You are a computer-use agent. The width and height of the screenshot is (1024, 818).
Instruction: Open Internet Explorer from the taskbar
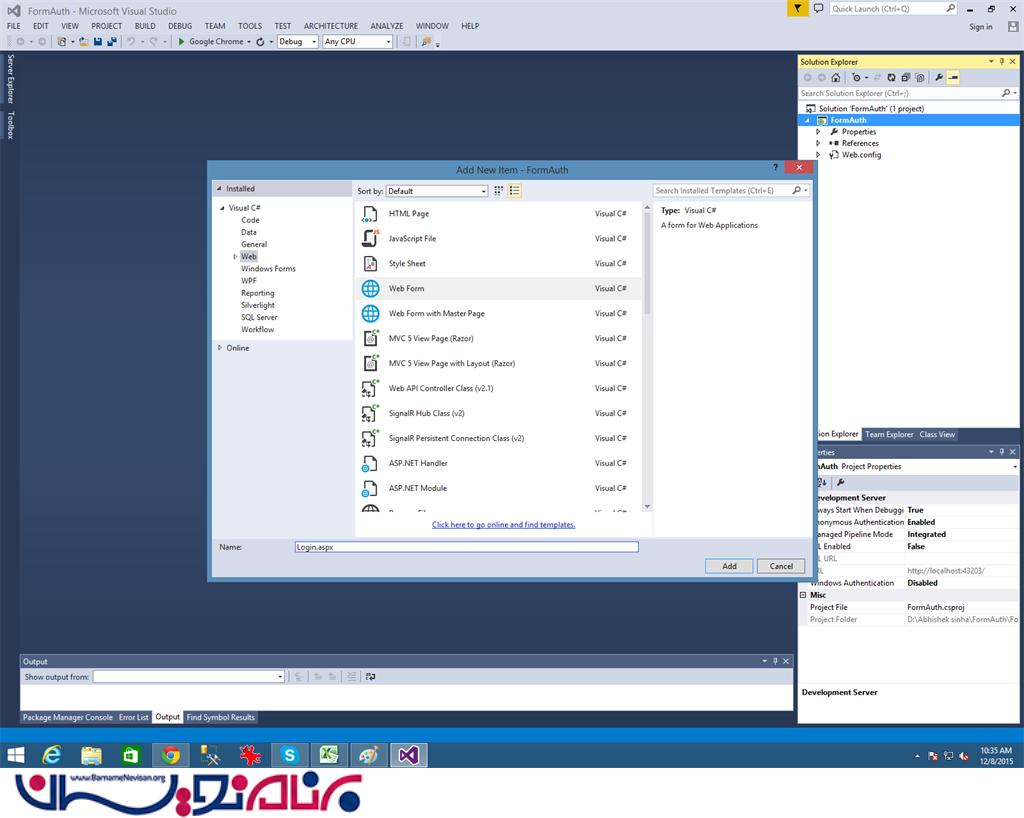pyautogui.click(x=52, y=755)
